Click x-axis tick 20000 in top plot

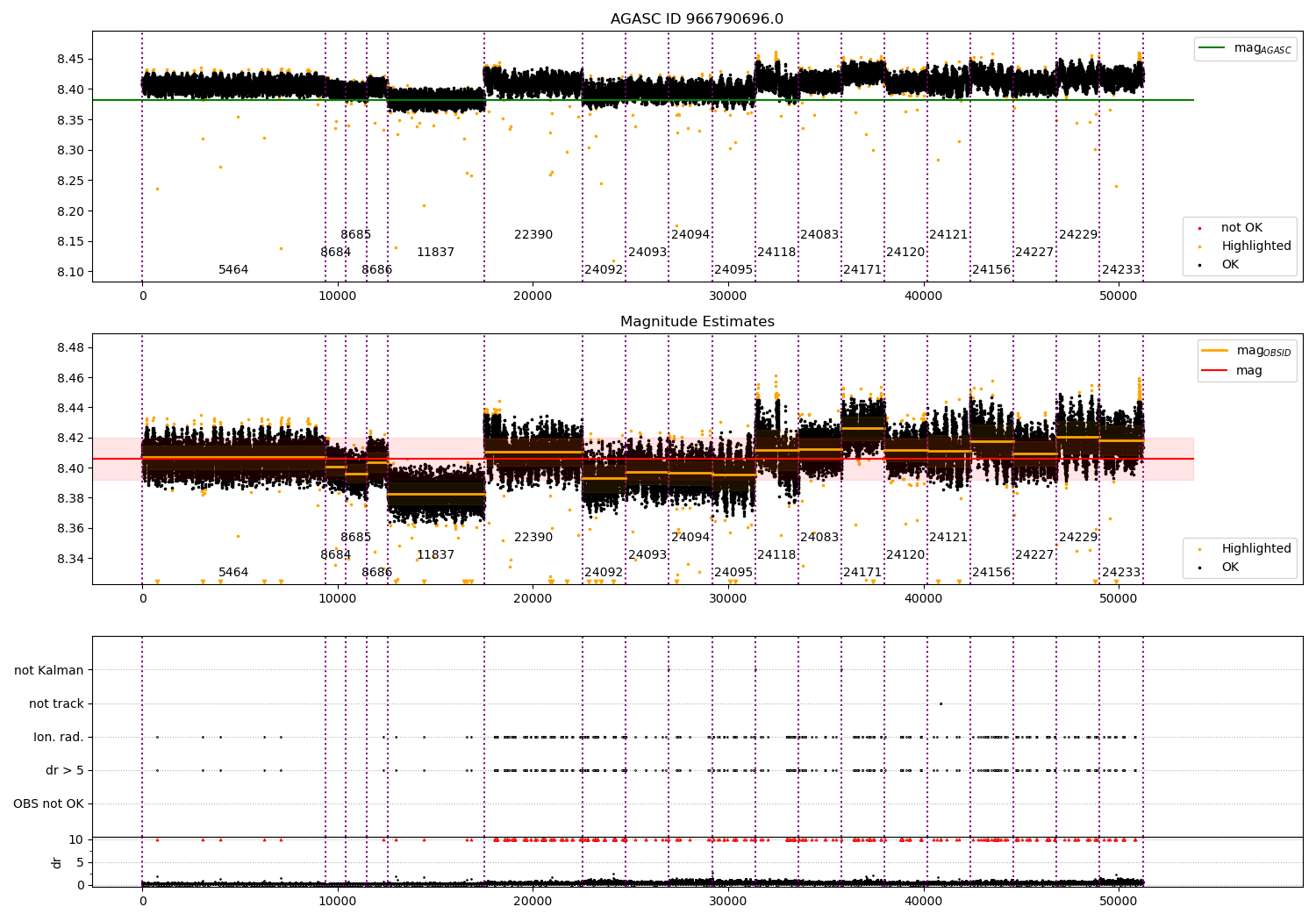pyautogui.click(x=533, y=296)
